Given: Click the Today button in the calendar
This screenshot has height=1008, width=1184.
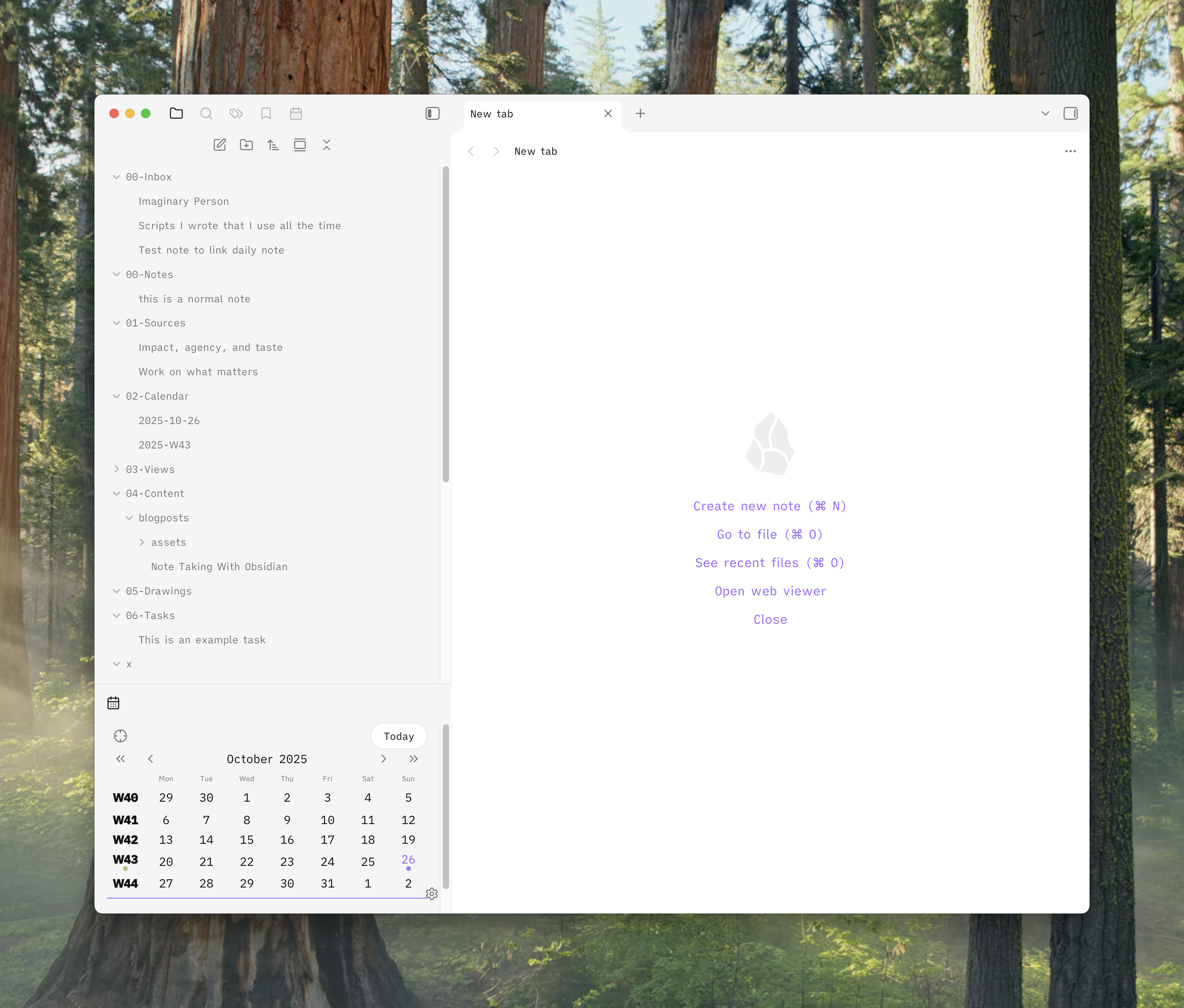Looking at the screenshot, I should coord(399,736).
